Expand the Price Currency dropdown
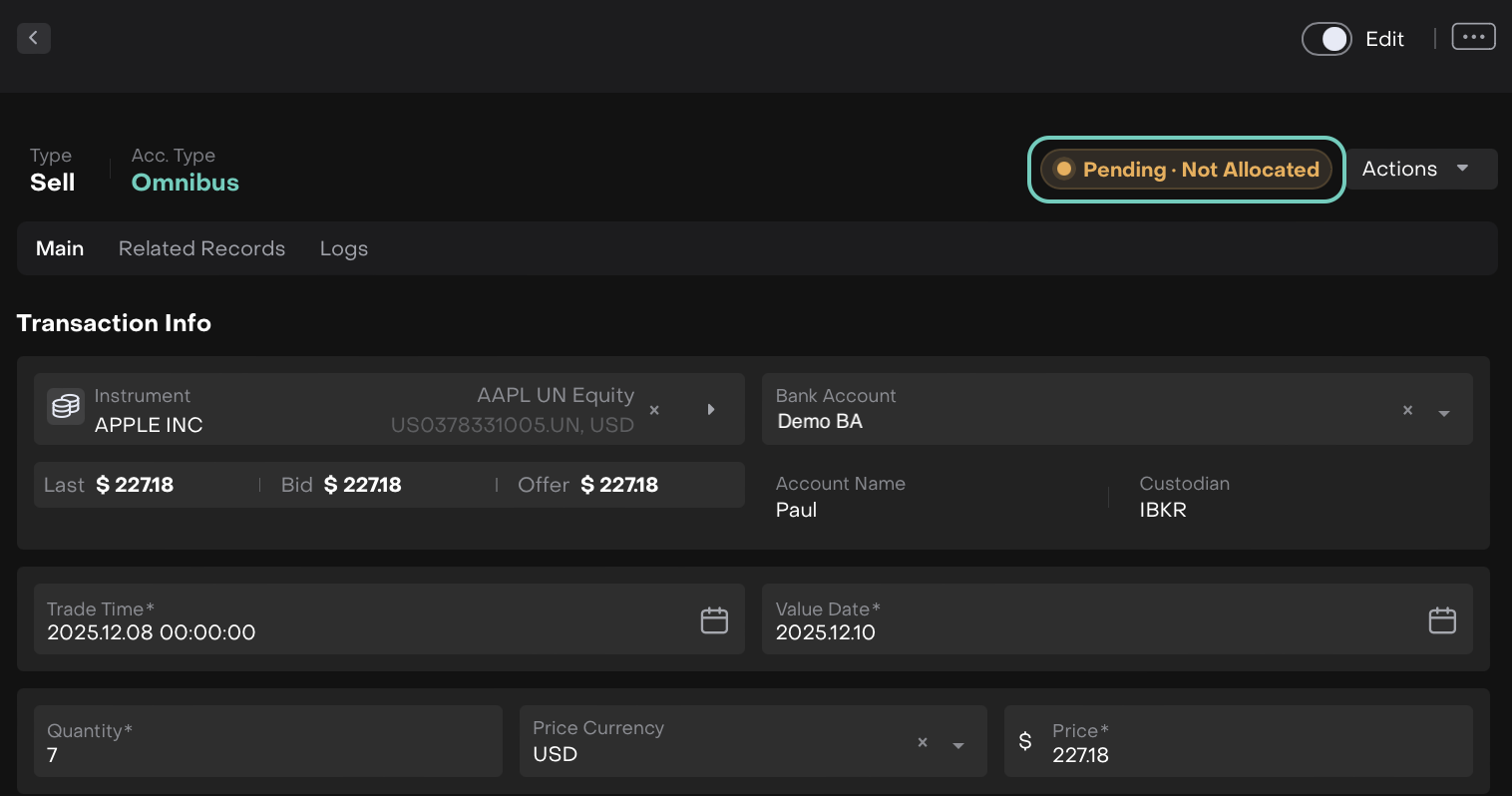The width and height of the screenshot is (1512, 796). click(957, 745)
